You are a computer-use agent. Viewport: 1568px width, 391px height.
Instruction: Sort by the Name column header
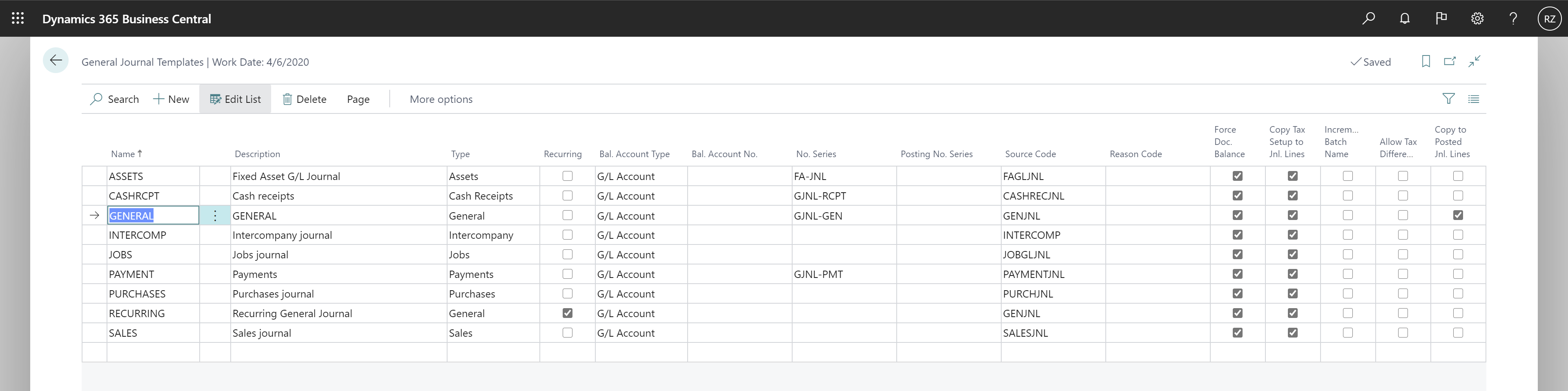(x=125, y=153)
